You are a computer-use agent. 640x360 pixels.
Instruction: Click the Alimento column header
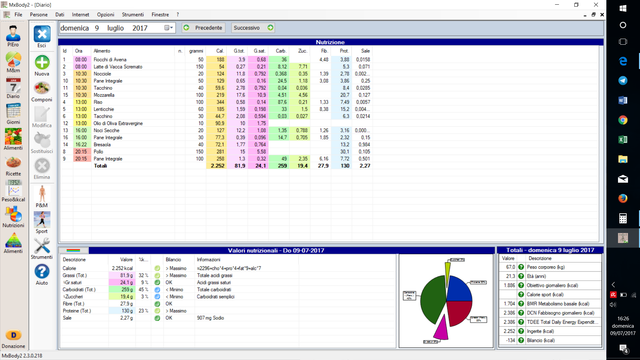coord(102,51)
